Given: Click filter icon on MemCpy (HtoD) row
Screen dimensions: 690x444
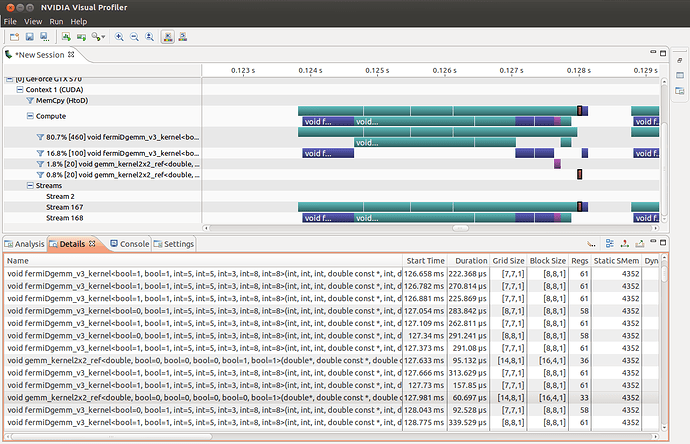Looking at the screenshot, I should [30, 100].
